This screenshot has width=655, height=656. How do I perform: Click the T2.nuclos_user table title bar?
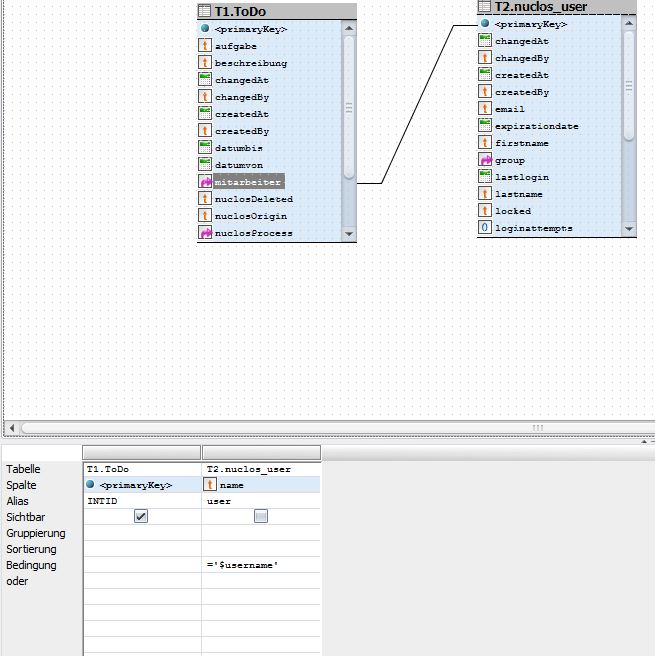557,7
